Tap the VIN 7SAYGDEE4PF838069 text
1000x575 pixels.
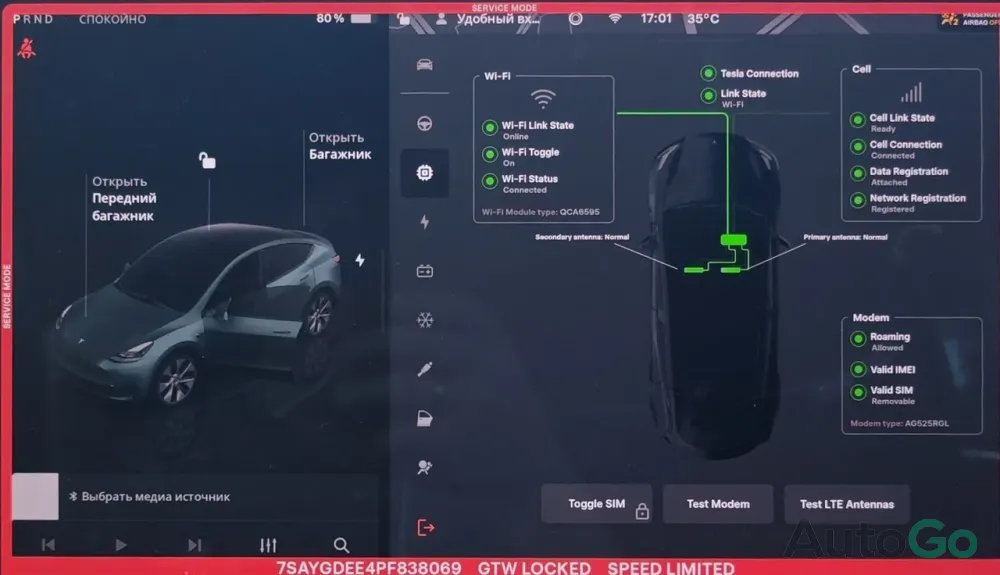point(369,567)
